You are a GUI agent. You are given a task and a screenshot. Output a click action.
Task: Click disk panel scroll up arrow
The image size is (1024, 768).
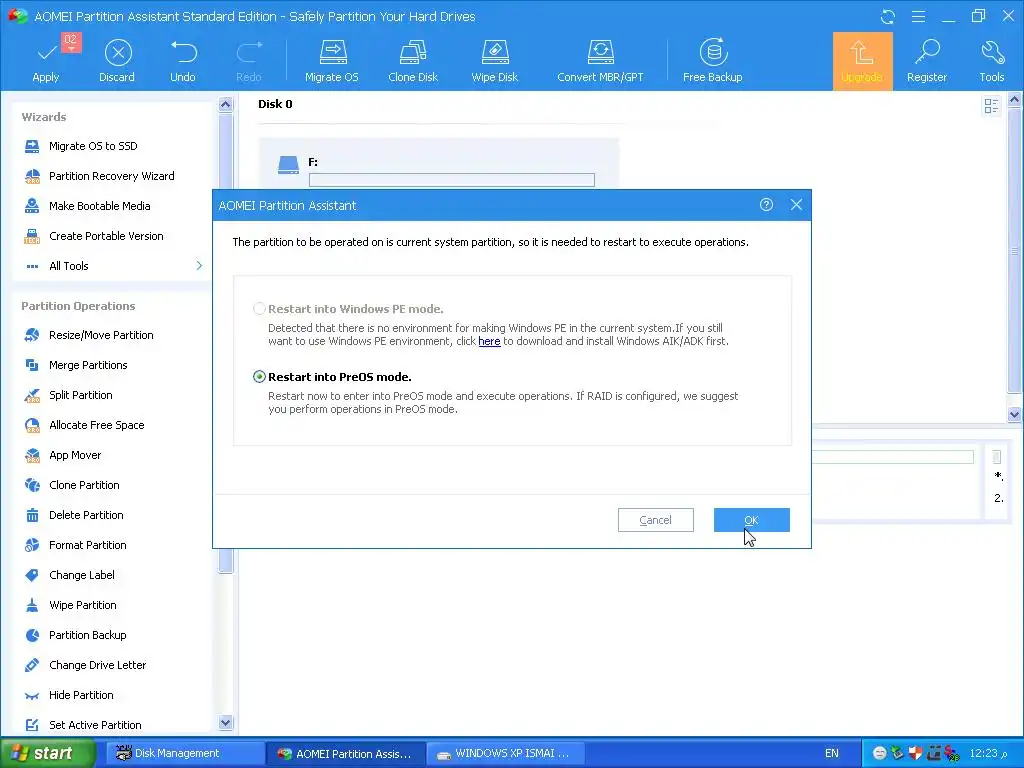coord(1014,100)
